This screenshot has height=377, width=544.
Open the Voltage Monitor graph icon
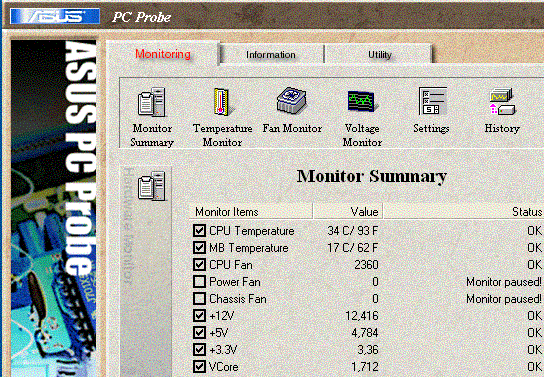(361, 101)
